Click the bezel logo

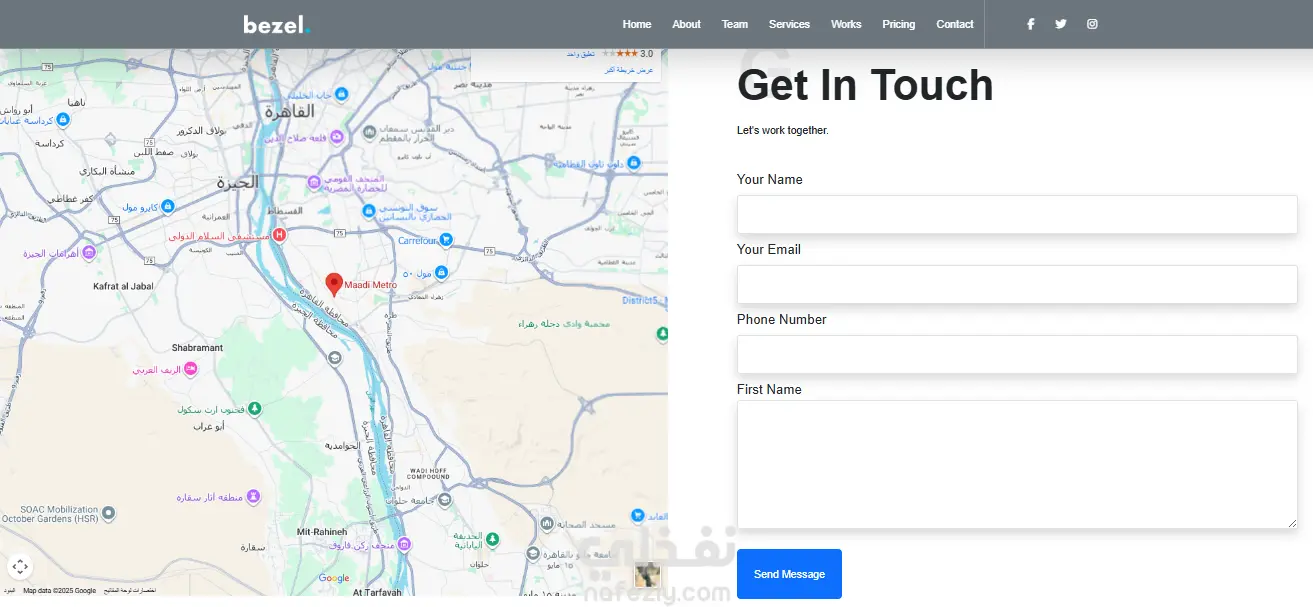(277, 24)
